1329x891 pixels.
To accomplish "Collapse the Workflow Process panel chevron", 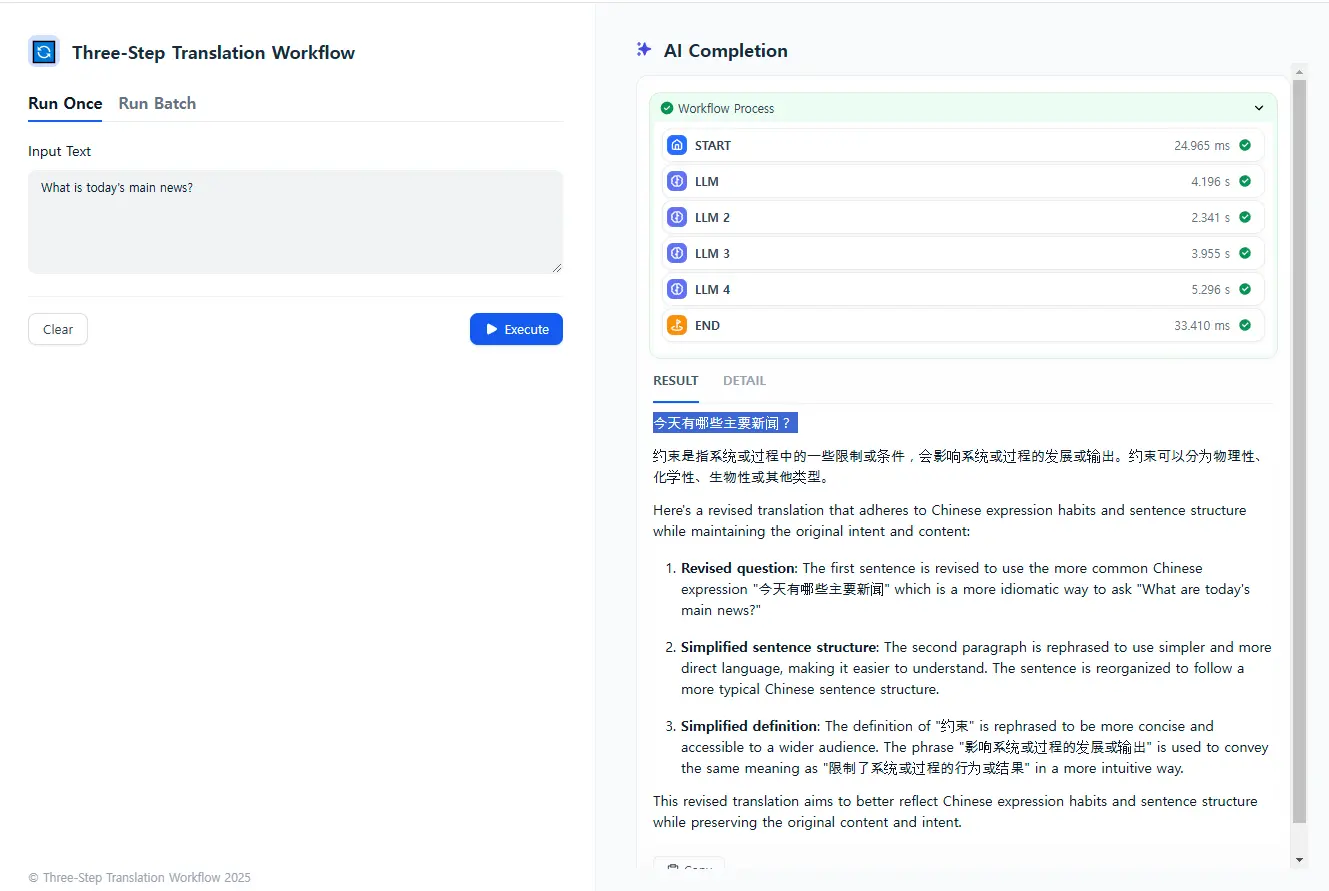I will [x=1259, y=108].
